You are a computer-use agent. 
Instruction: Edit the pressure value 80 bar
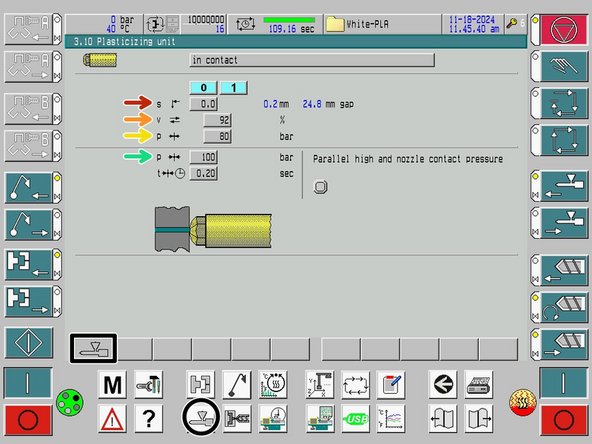[x=217, y=136]
